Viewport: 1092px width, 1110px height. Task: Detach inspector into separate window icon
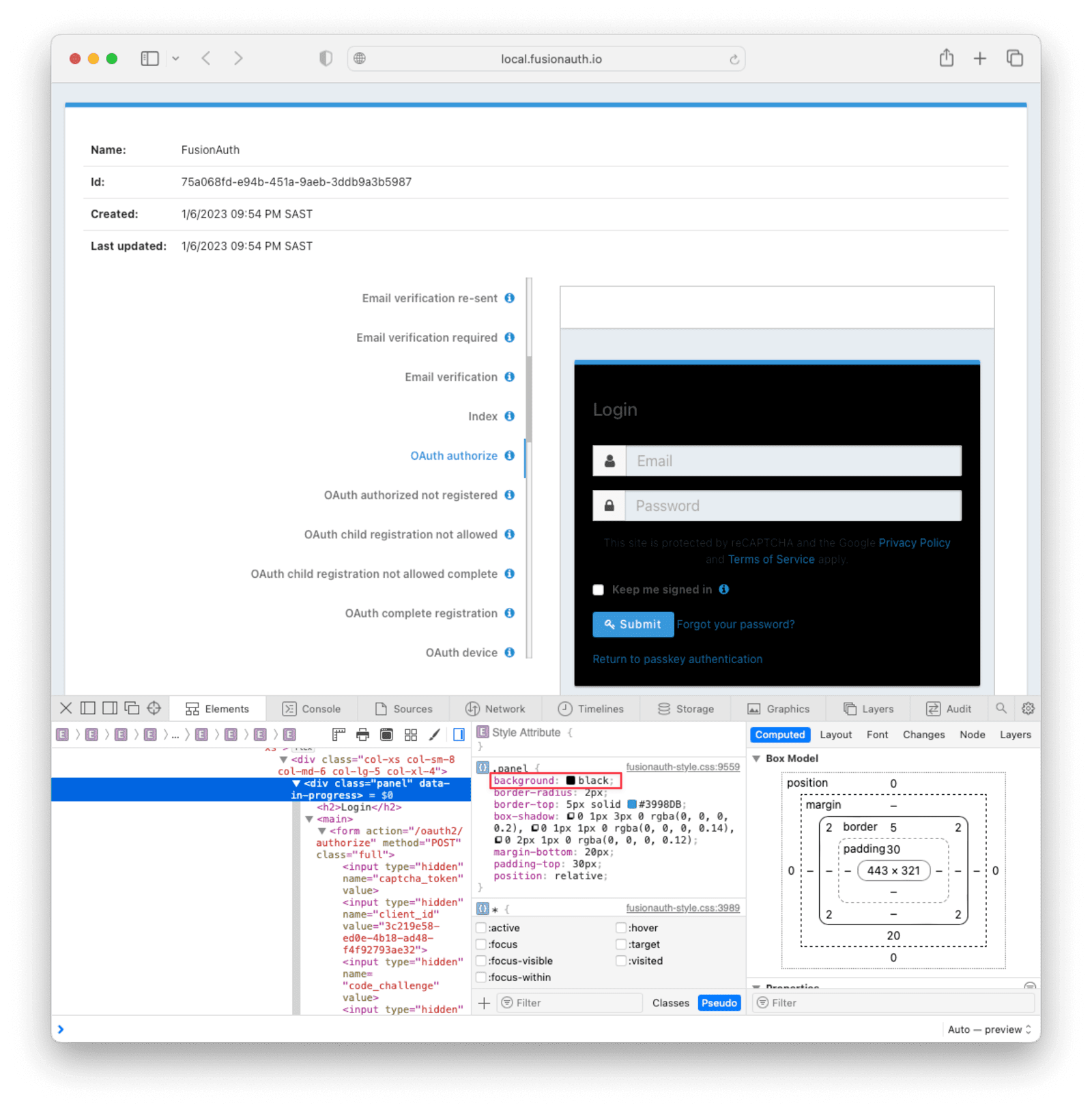coord(132,708)
